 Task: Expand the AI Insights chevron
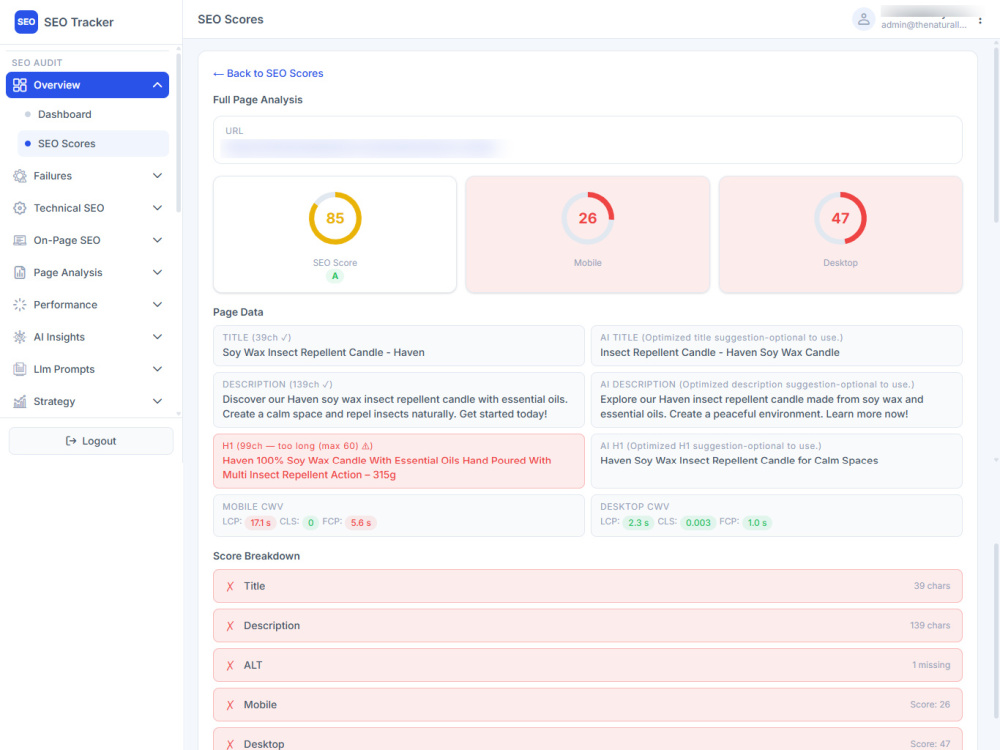click(x=157, y=337)
